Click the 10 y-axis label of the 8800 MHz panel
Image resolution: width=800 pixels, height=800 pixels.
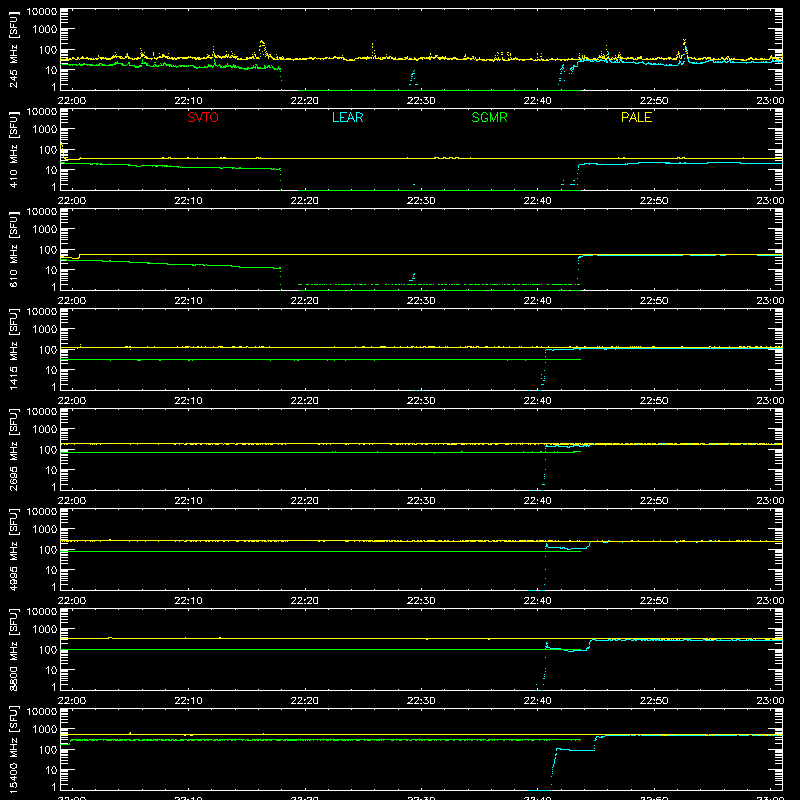pos(51,670)
